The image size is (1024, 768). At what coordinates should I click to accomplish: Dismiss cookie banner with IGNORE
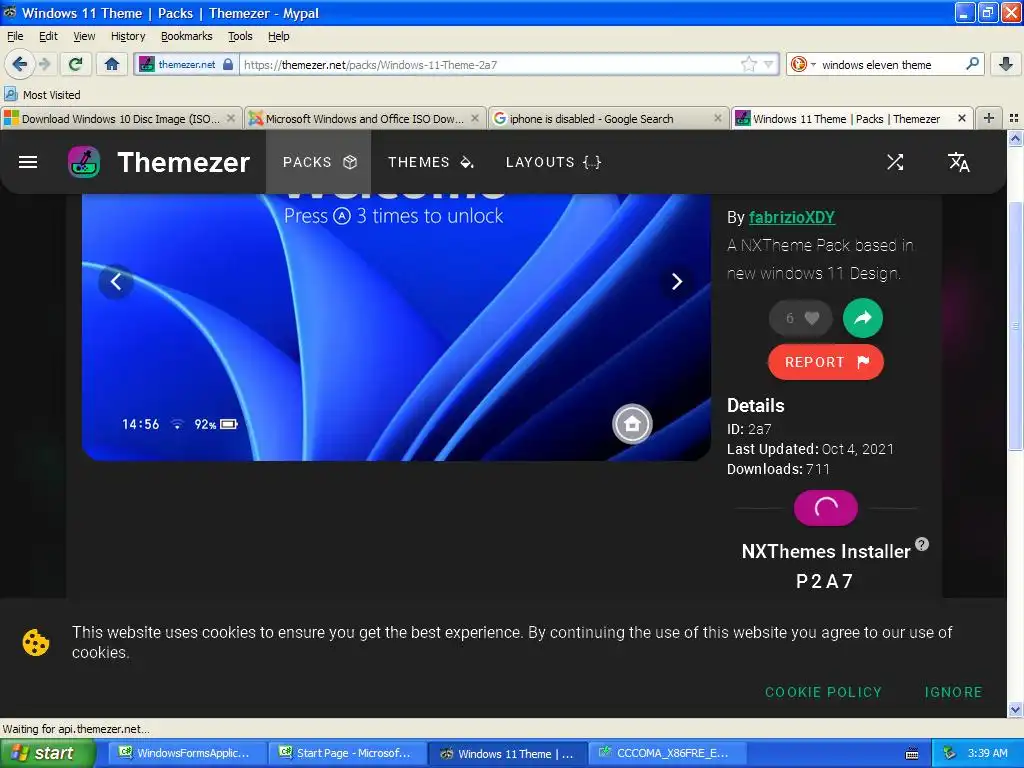click(x=953, y=692)
